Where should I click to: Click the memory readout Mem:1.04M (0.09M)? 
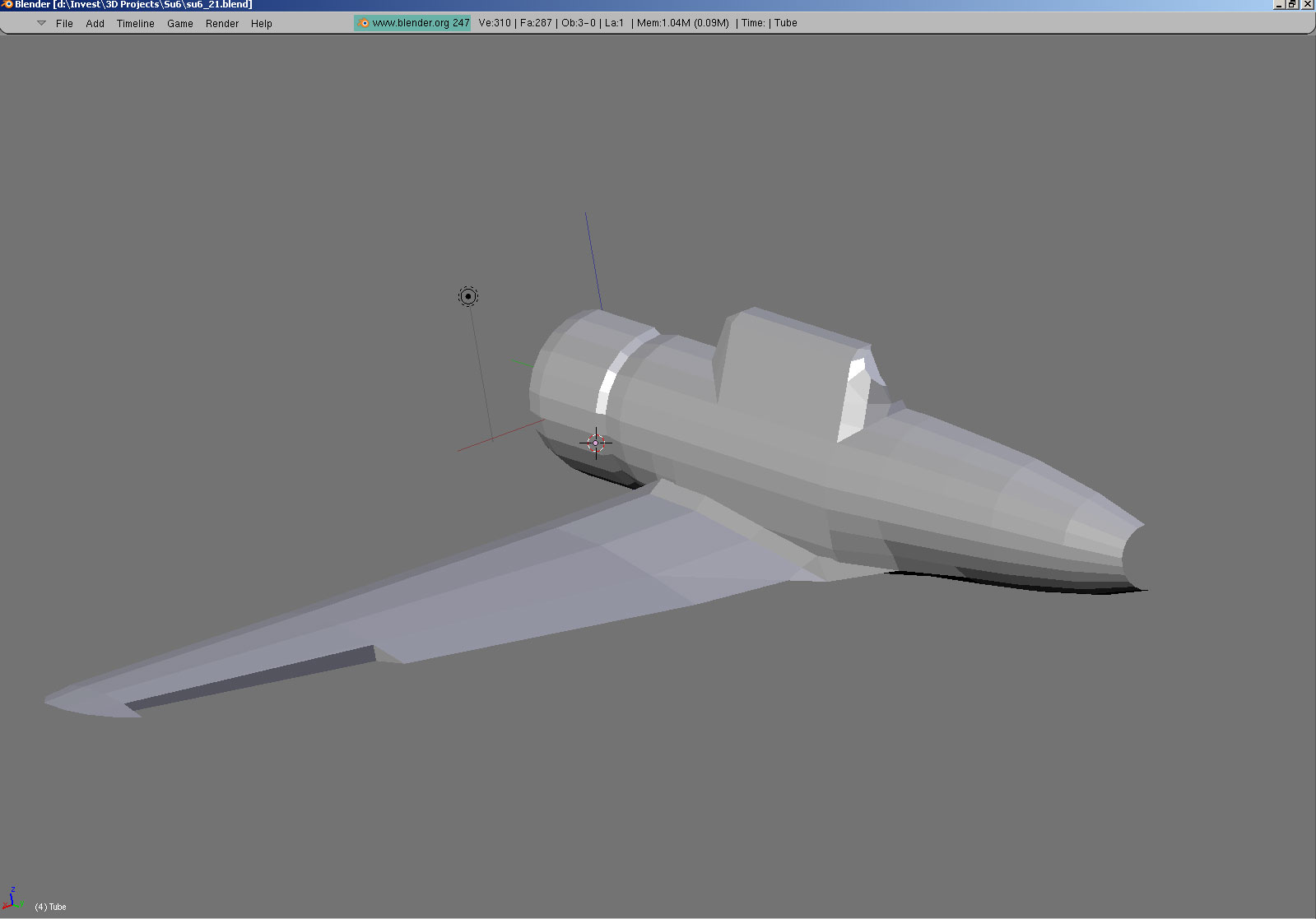click(x=683, y=23)
